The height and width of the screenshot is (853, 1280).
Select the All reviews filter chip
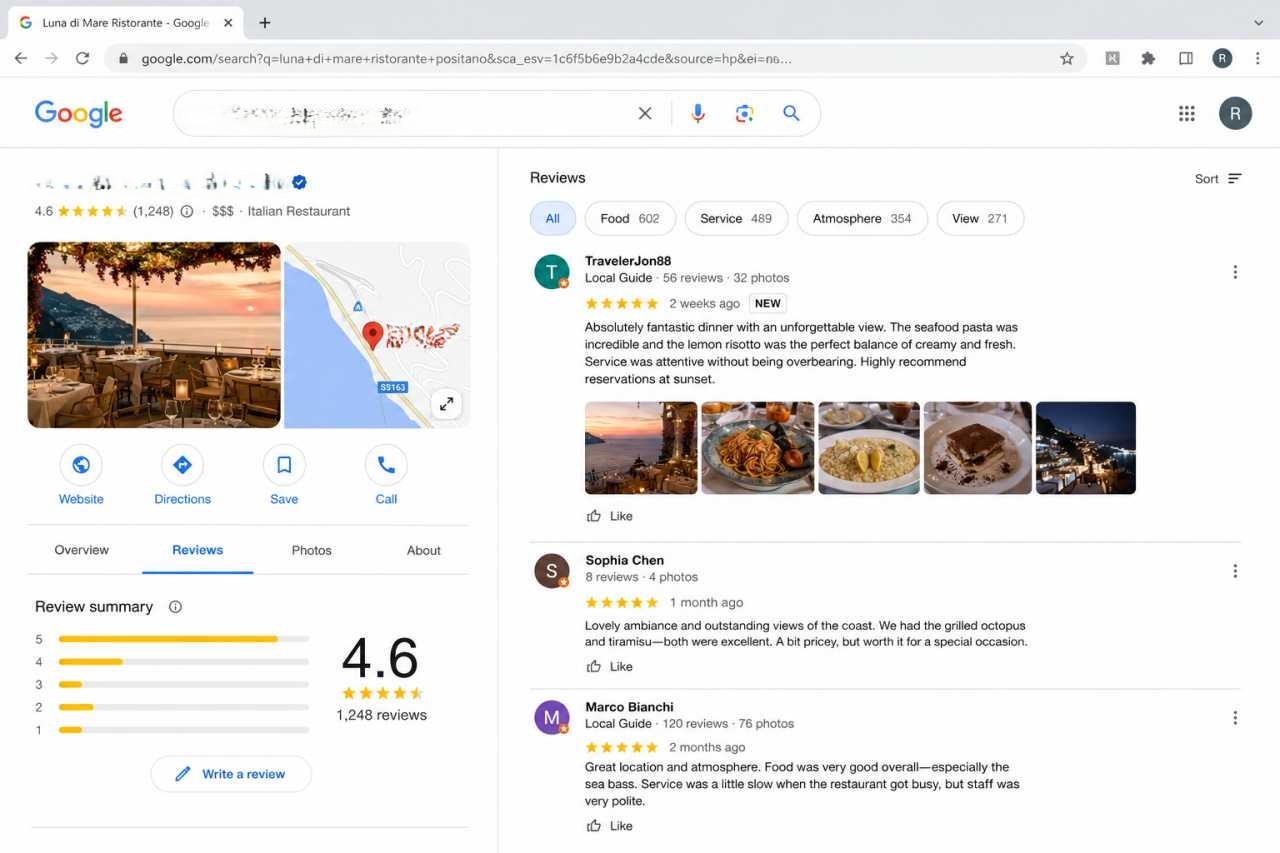[x=552, y=218]
